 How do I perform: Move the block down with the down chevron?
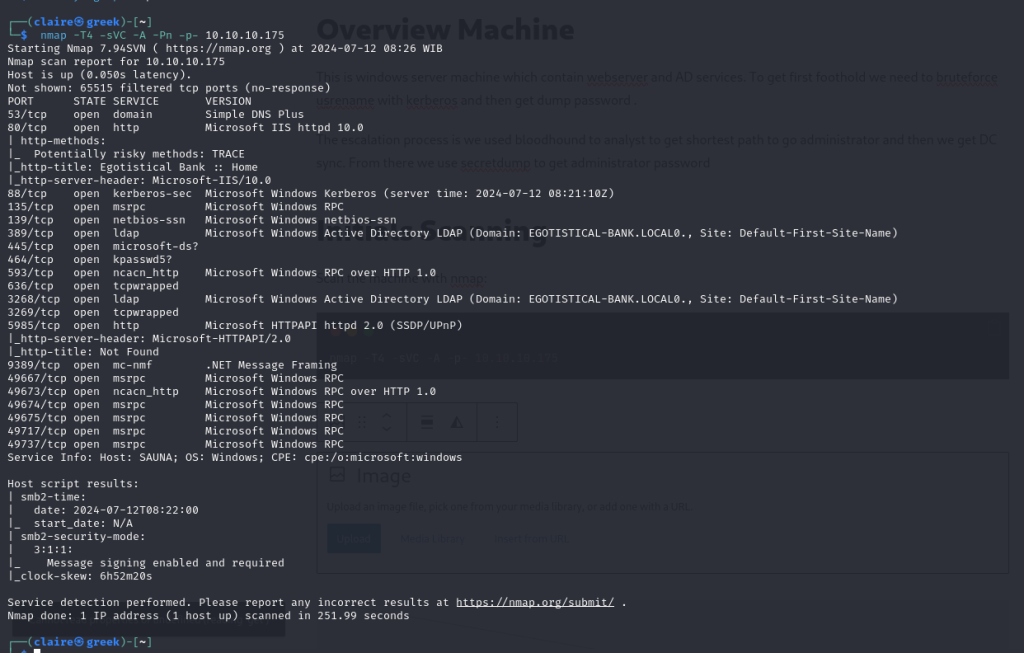[387, 428]
